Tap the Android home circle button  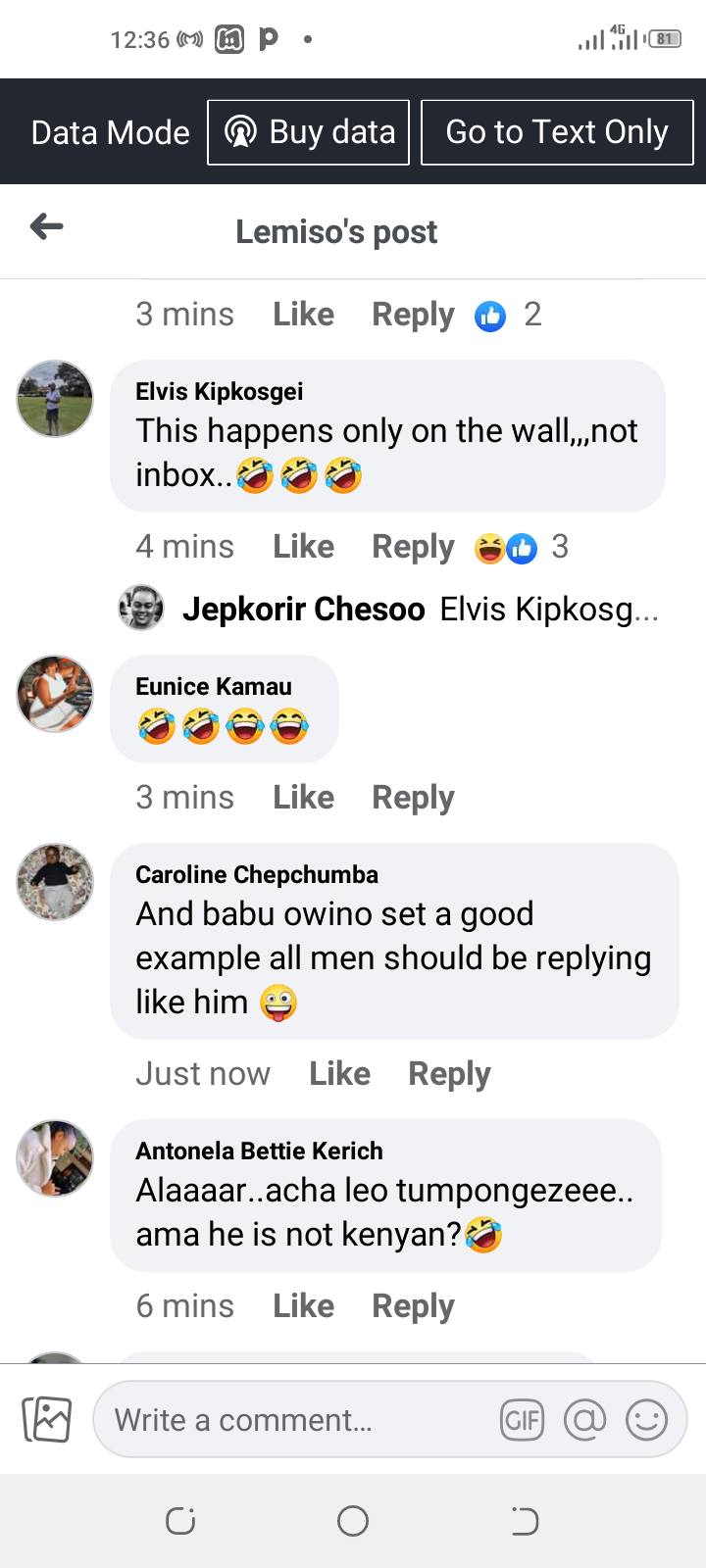353,1521
